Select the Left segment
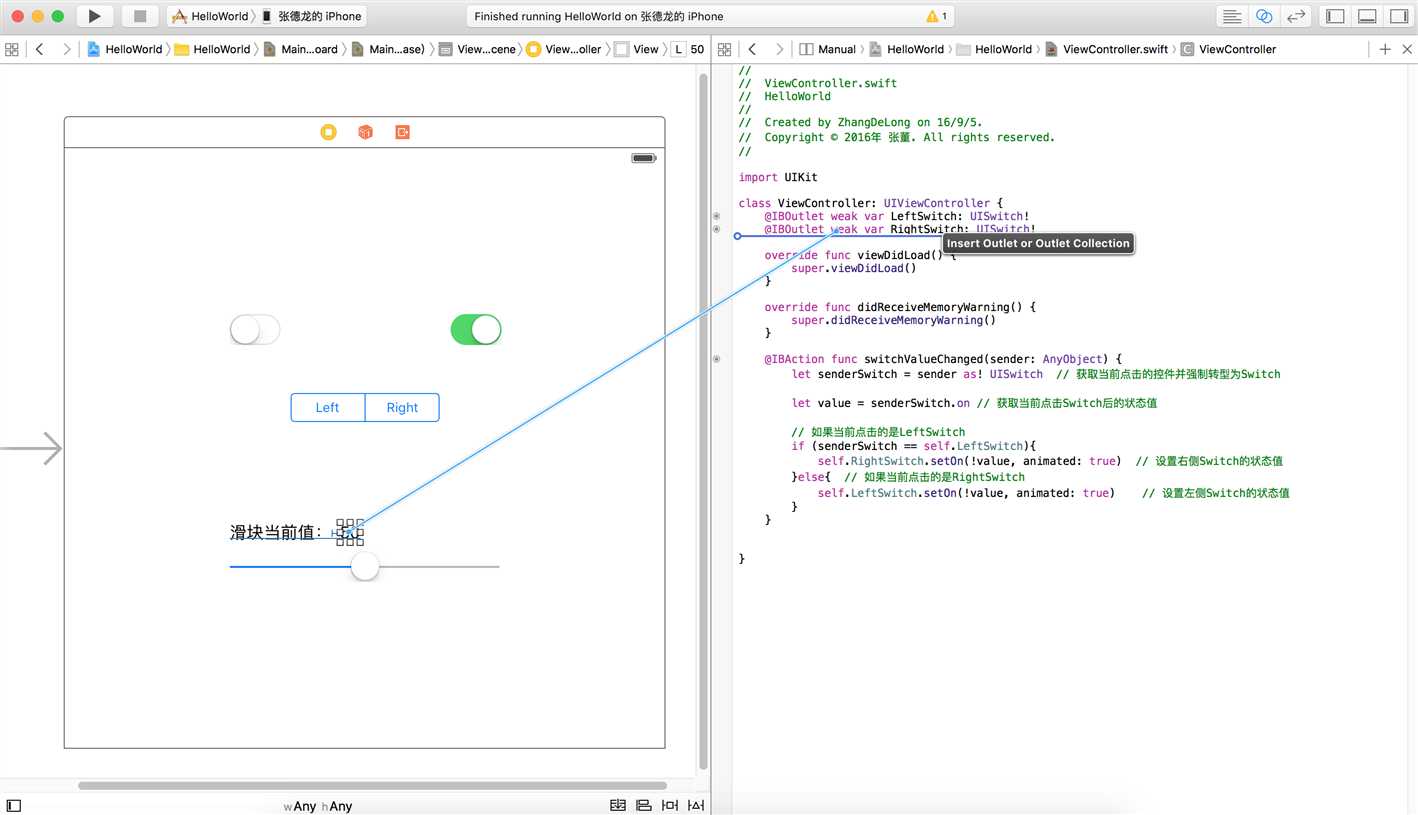The image size is (1418, 815). tap(328, 407)
